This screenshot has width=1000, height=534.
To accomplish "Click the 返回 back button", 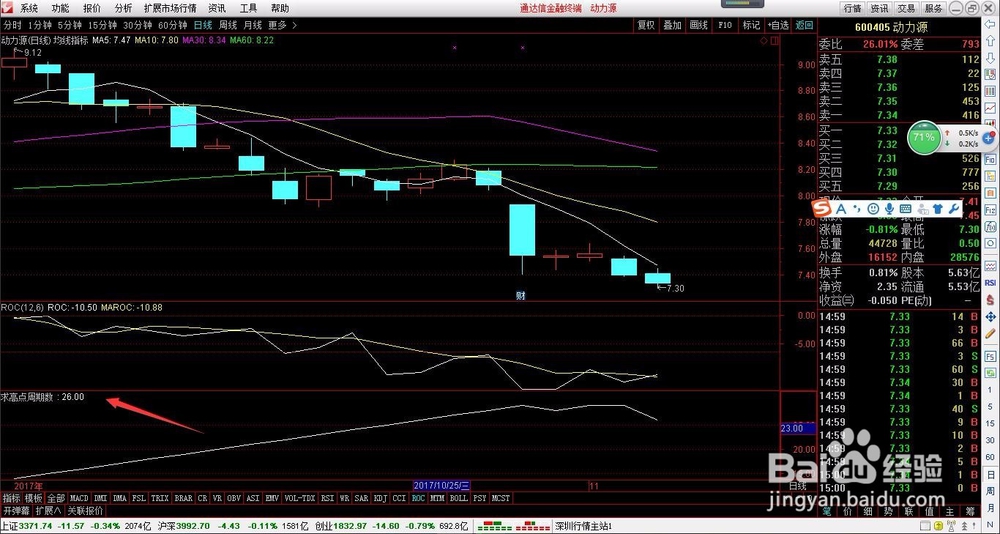I will 804,26.
